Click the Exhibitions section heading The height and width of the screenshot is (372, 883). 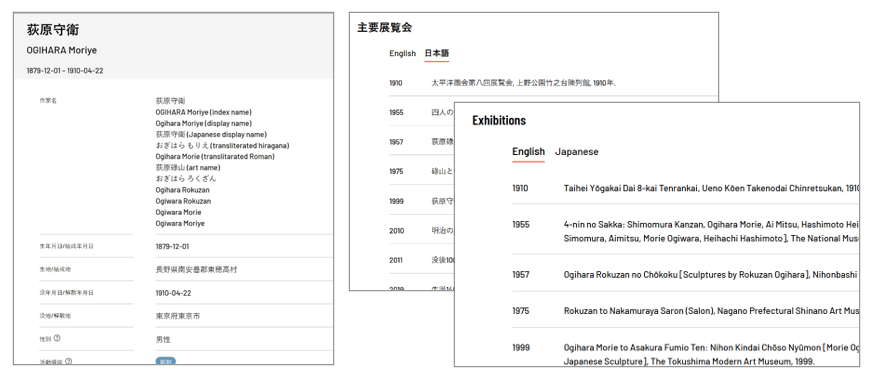pyautogui.click(x=499, y=120)
